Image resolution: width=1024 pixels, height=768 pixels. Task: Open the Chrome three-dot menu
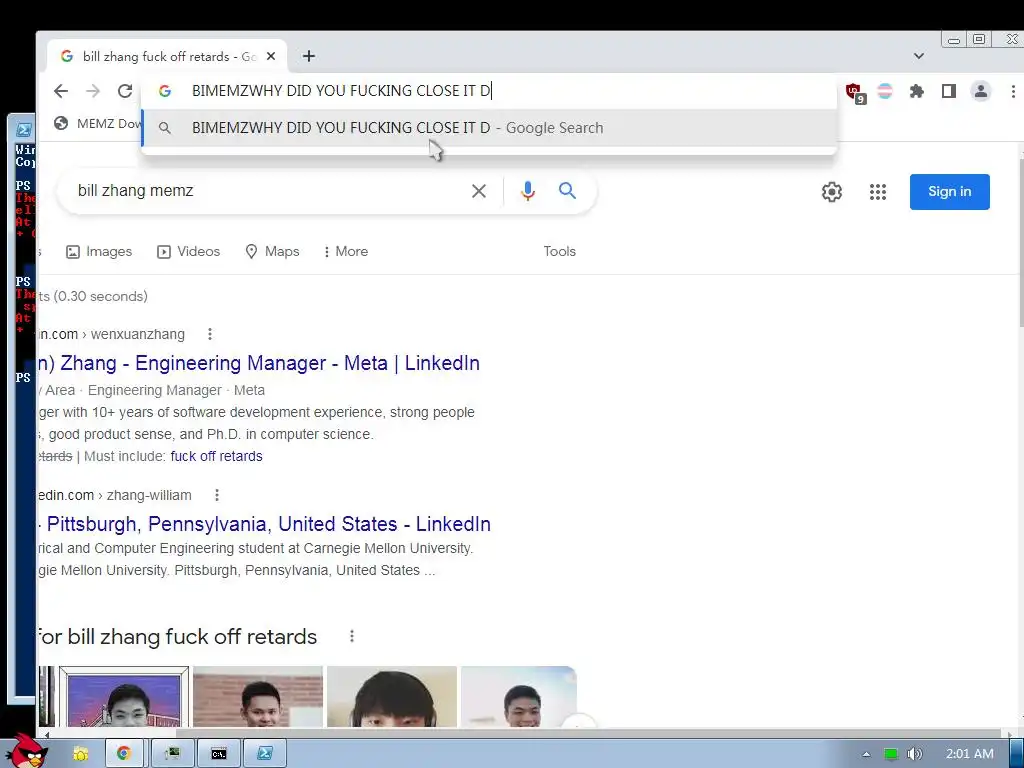(x=1013, y=91)
